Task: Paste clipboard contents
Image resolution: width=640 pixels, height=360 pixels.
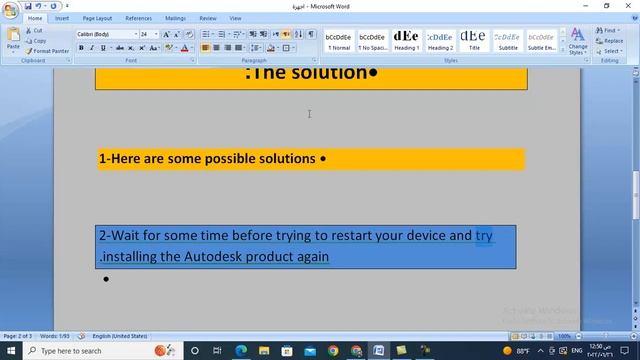Action: (13, 40)
